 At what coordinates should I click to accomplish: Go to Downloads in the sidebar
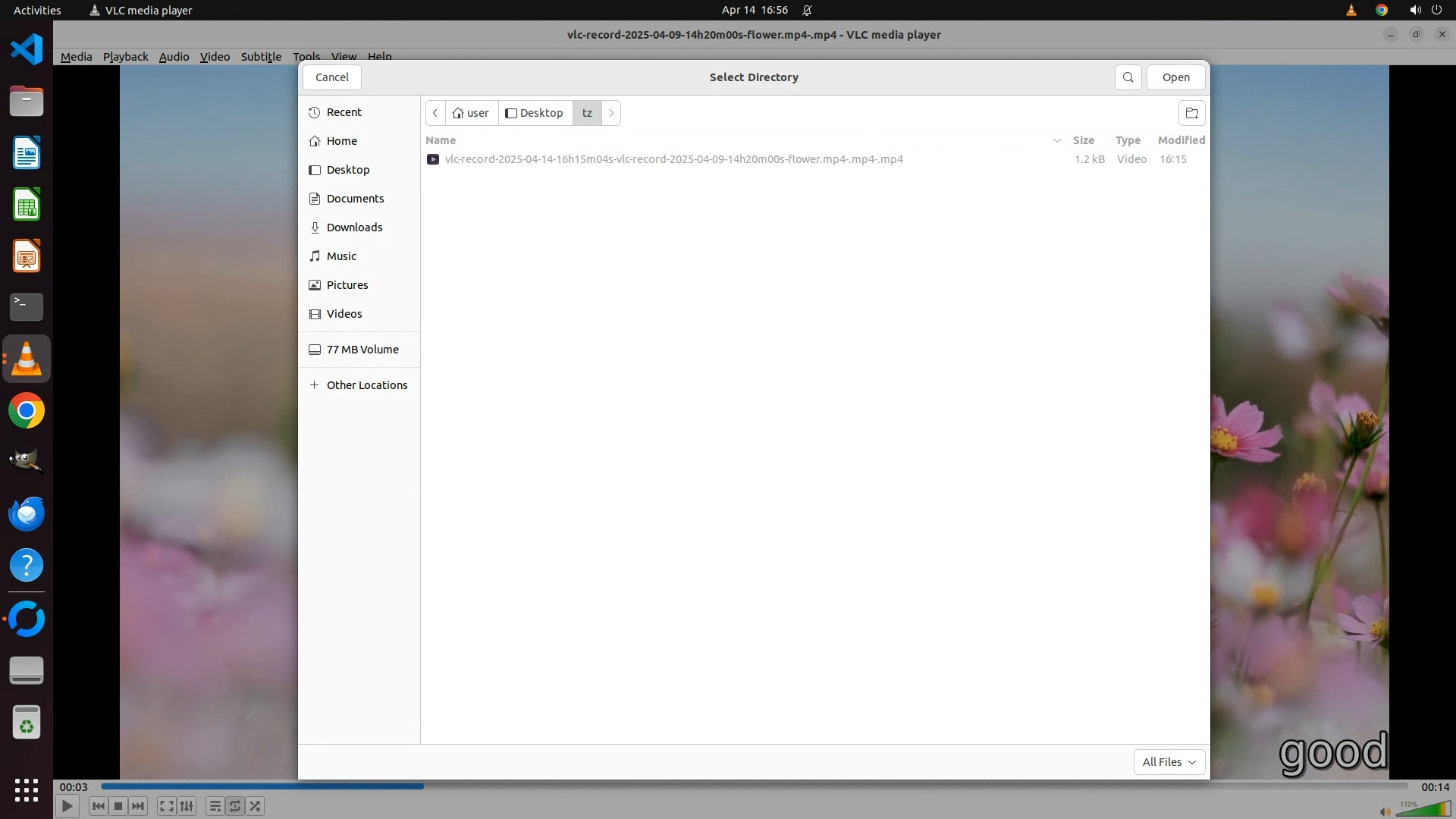click(354, 227)
